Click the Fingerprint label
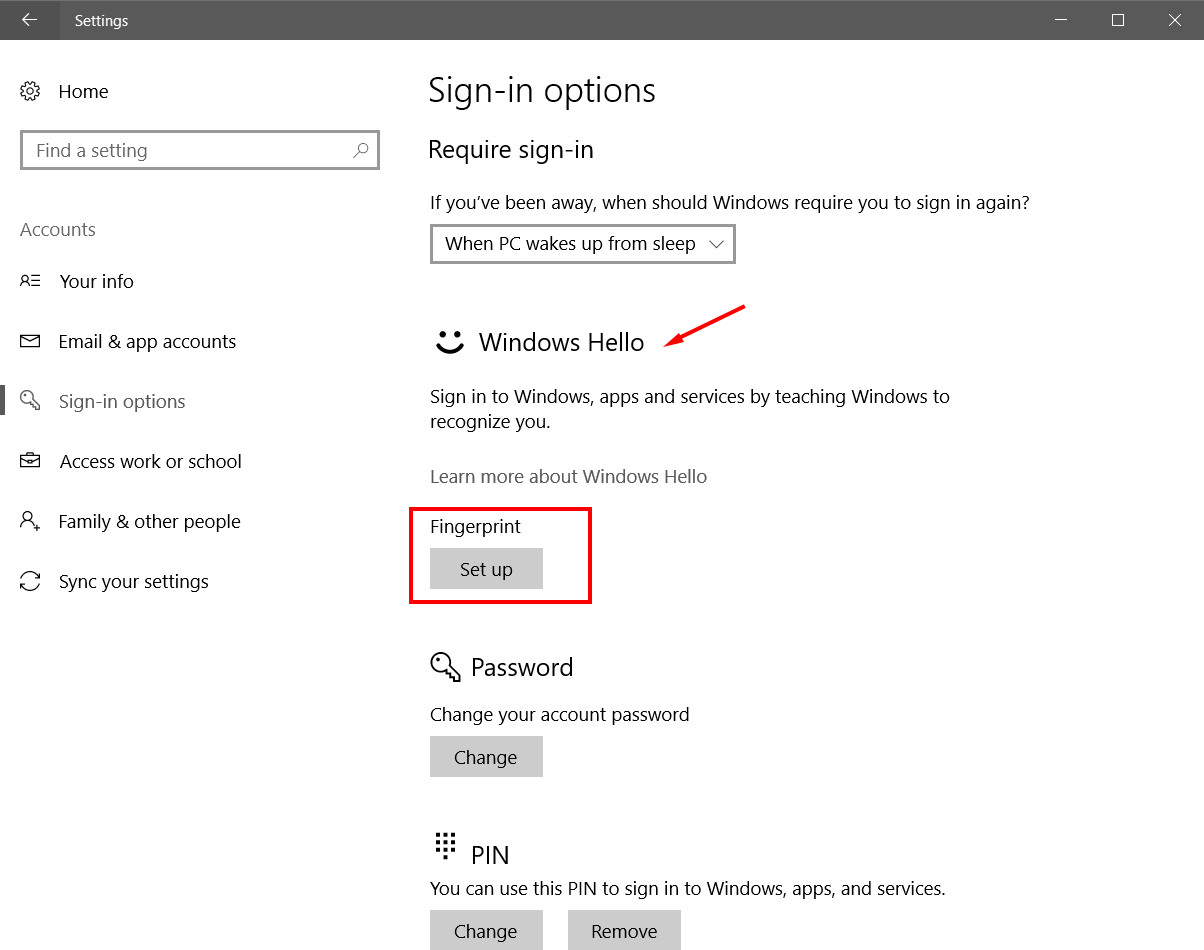 [475, 527]
